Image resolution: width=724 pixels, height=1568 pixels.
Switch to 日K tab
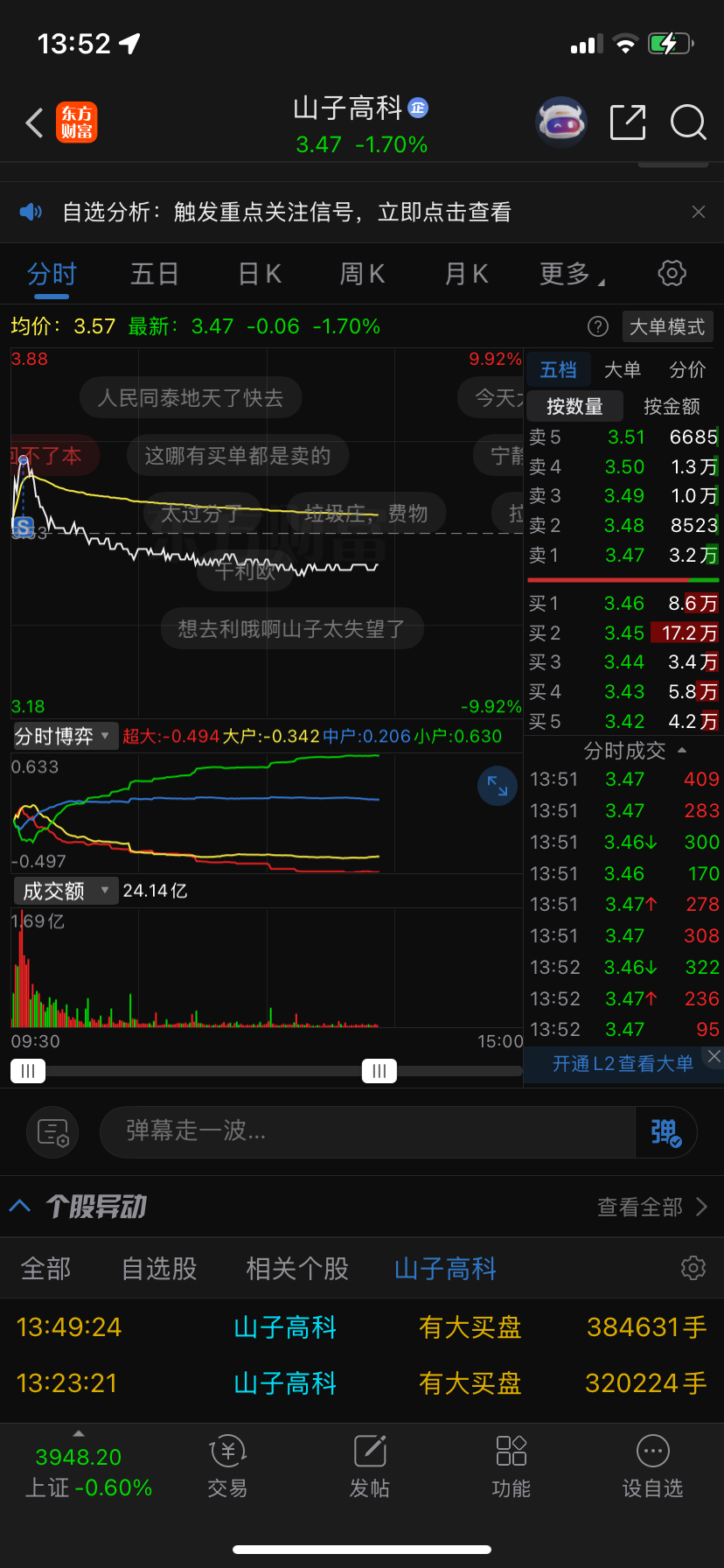pos(260,274)
